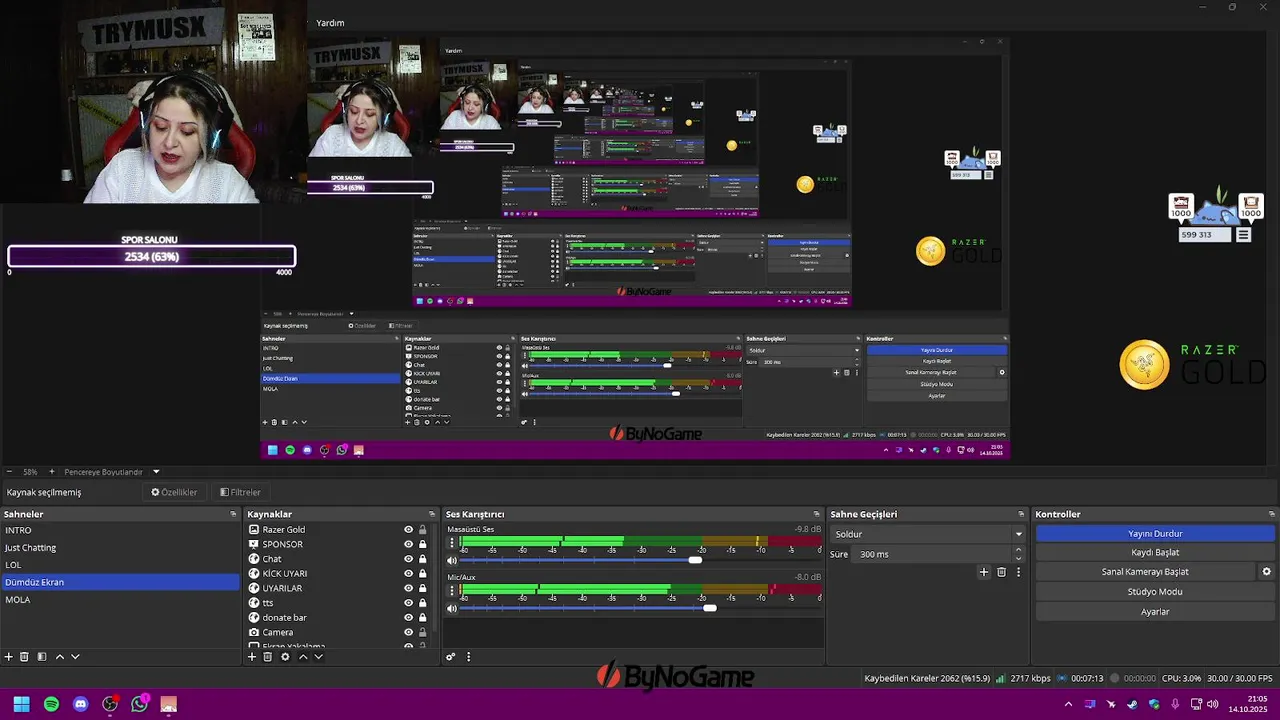Open WhatsApp from the taskbar
The width and height of the screenshot is (1280, 720).
[x=139, y=704]
